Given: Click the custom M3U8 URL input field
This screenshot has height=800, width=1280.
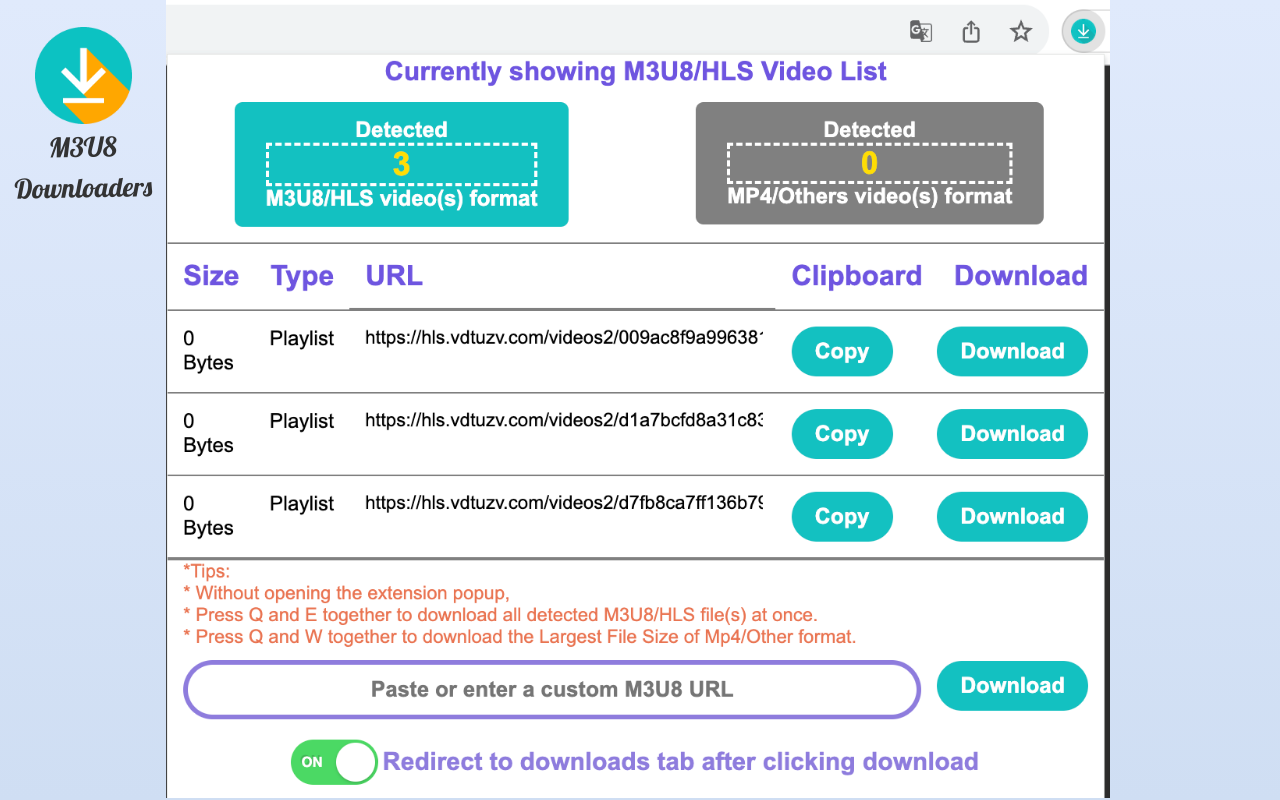Looking at the screenshot, I should [x=551, y=689].
